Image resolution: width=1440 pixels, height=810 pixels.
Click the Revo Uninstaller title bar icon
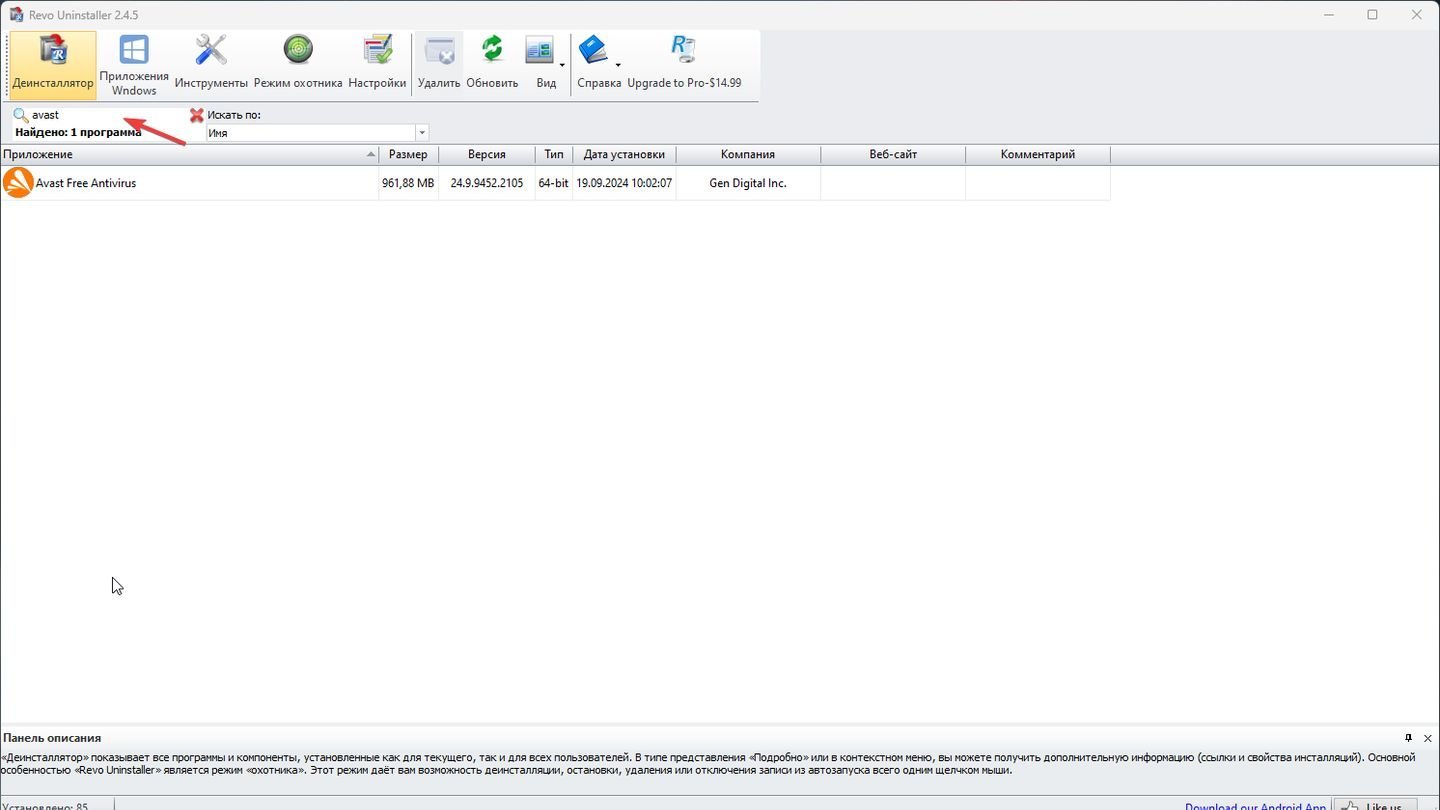point(16,15)
